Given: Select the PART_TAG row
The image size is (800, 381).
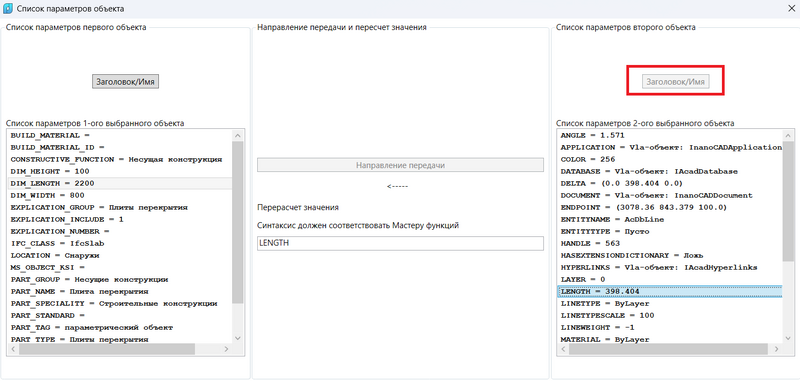Looking at the screenshot, I should (119, 327).
